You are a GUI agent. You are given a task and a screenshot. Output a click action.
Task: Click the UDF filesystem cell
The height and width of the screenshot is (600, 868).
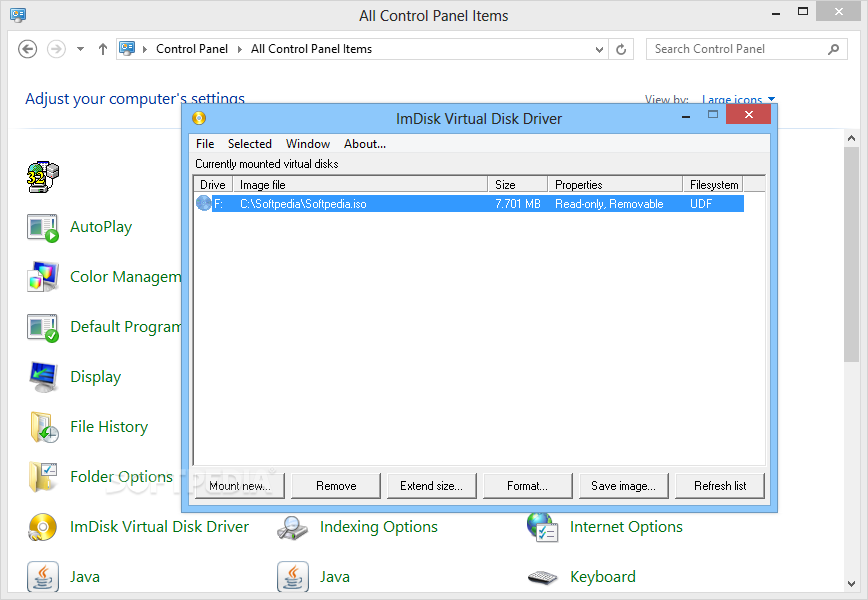click(701, 204)
